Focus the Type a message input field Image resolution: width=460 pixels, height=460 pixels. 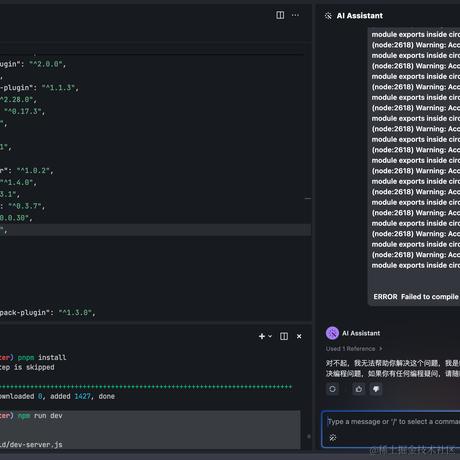click(x=391, y=429)
